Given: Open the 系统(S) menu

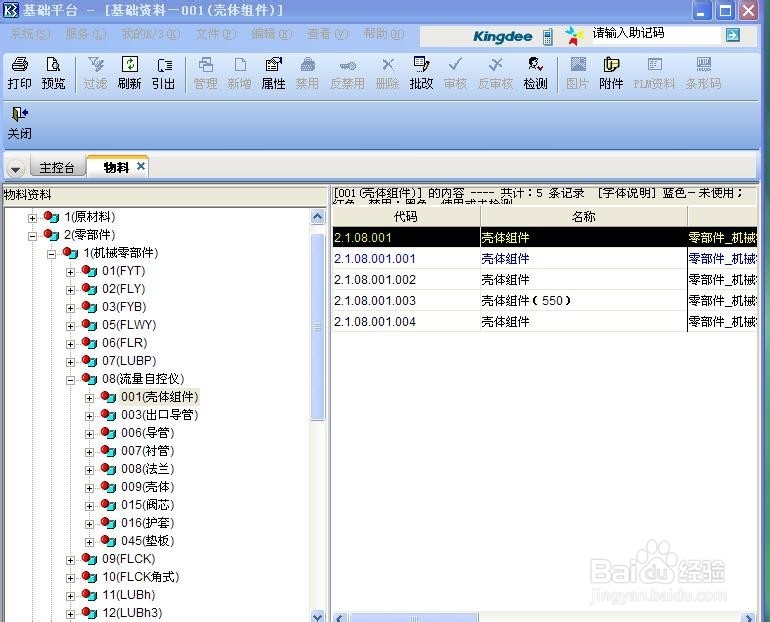Looking at the screenshot, I should click(30, 34).
